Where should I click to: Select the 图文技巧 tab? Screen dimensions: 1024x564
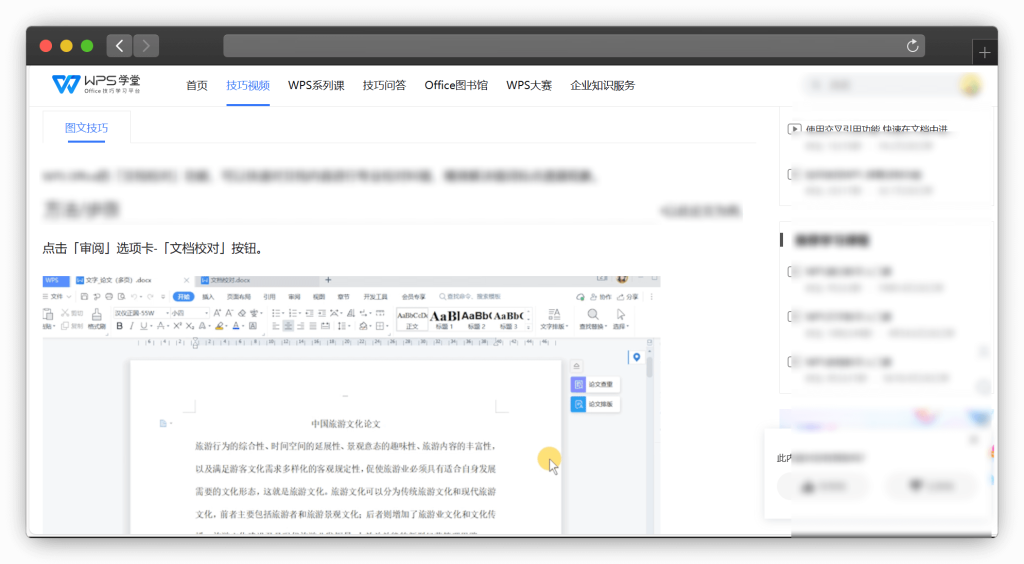(x=86, y=128)
